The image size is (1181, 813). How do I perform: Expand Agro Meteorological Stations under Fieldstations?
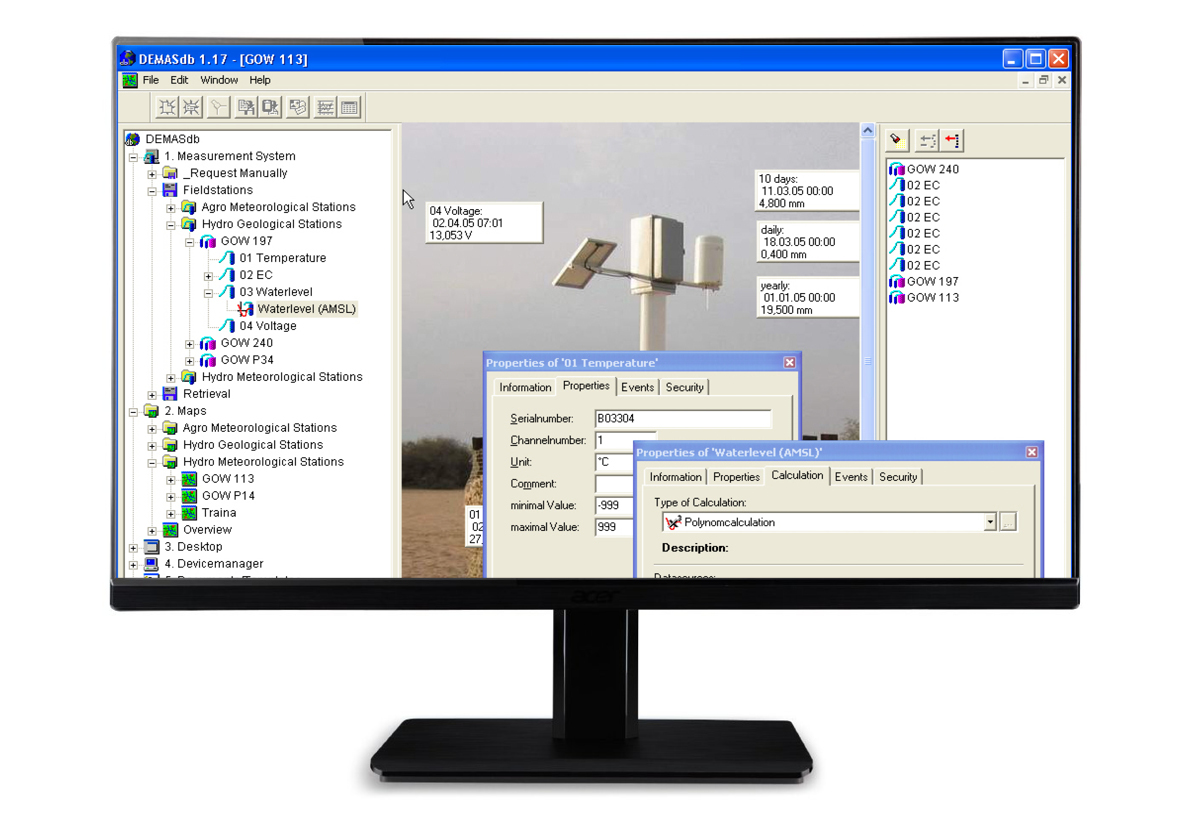point(171,208)
